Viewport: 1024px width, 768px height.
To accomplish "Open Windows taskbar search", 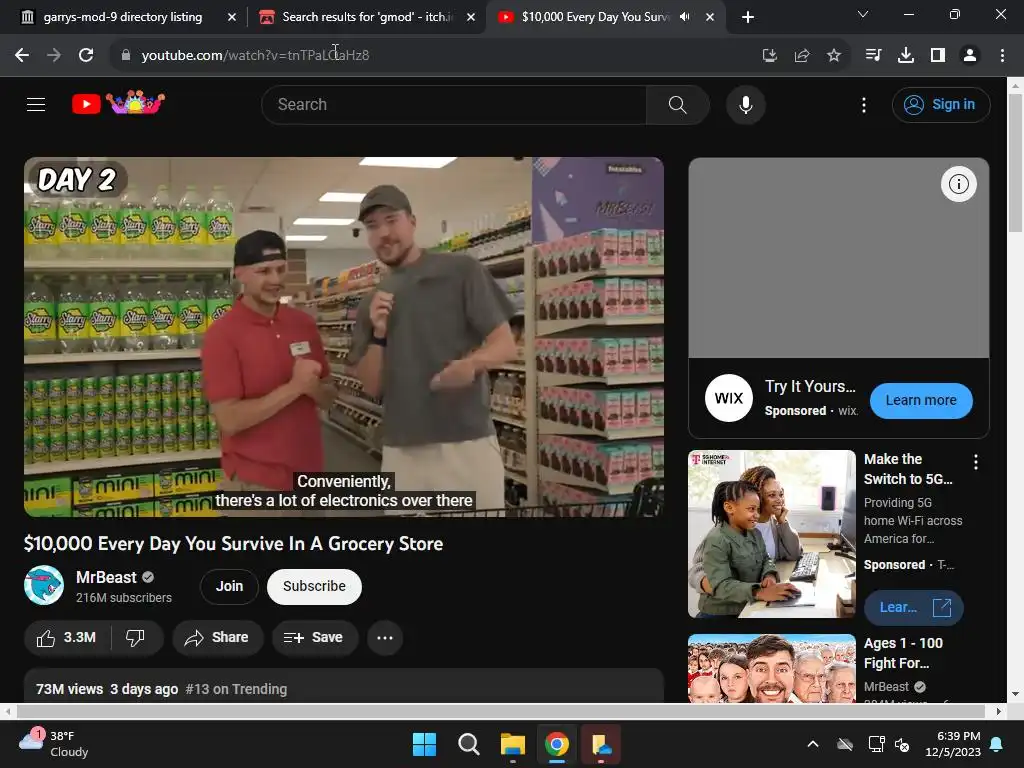I will [468, 744].
